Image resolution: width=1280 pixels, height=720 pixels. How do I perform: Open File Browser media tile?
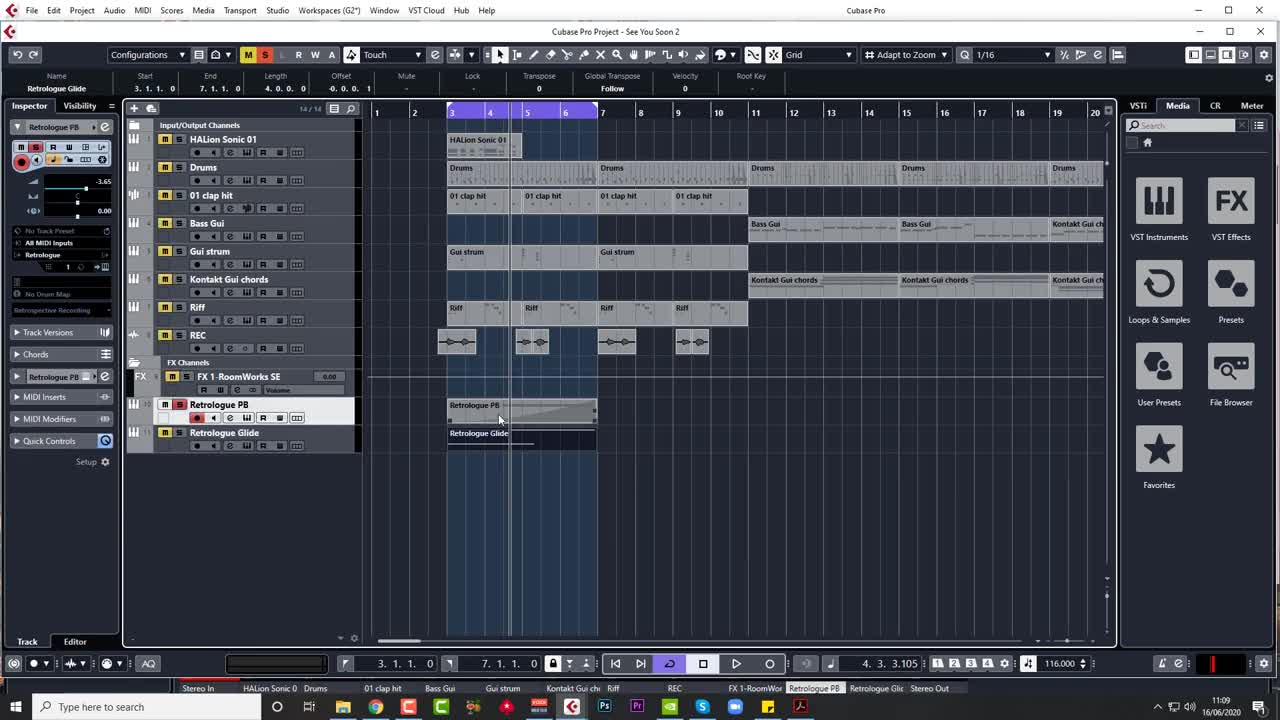(x=1231, y=376)
